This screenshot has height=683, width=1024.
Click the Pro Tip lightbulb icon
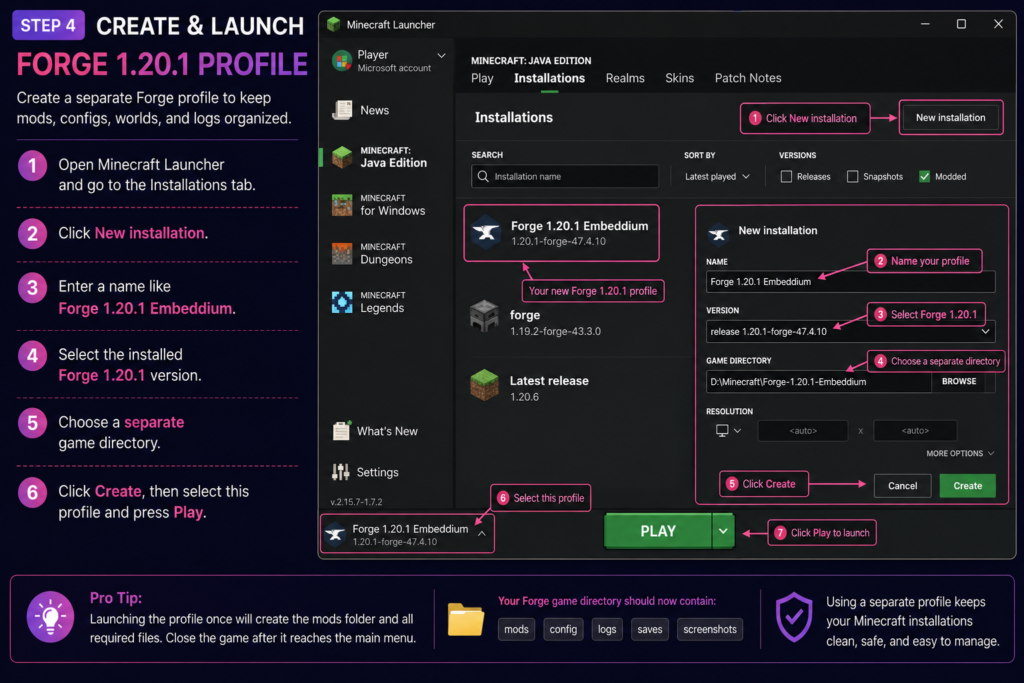(50, 616)
